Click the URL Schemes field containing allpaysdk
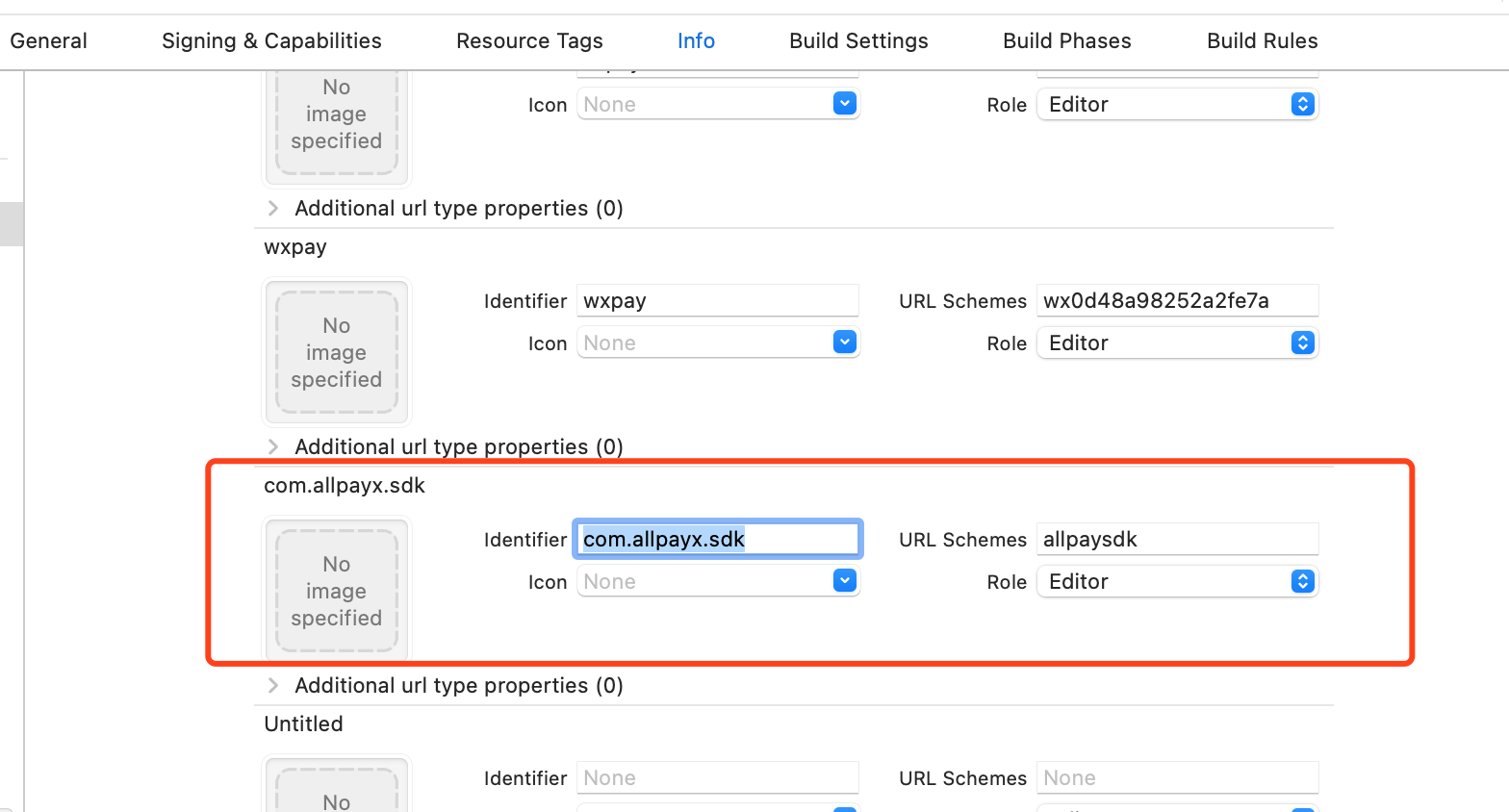This screenshot has width=1509, height=812. tap(1176, 539)
